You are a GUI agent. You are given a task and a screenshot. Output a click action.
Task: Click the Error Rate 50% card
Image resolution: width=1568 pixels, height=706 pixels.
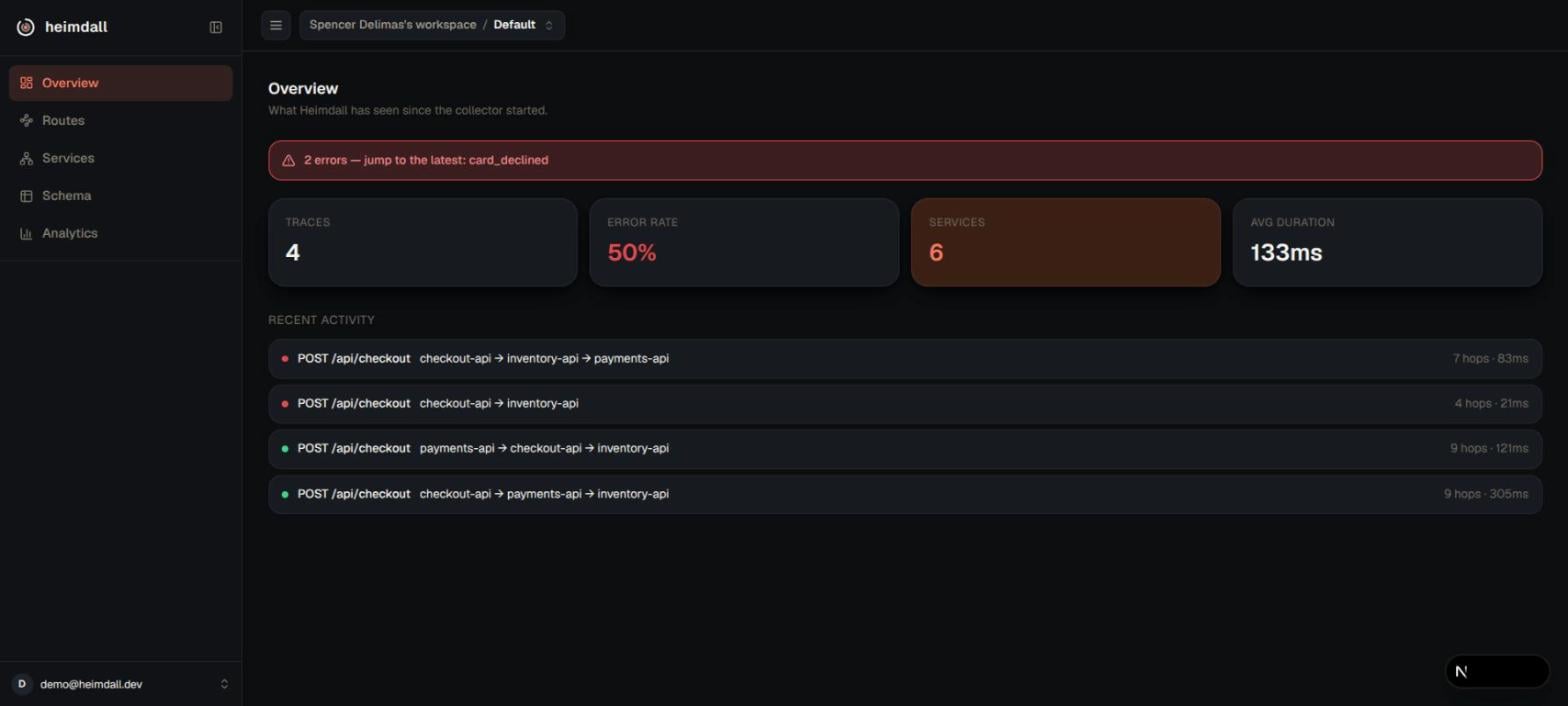744,242
